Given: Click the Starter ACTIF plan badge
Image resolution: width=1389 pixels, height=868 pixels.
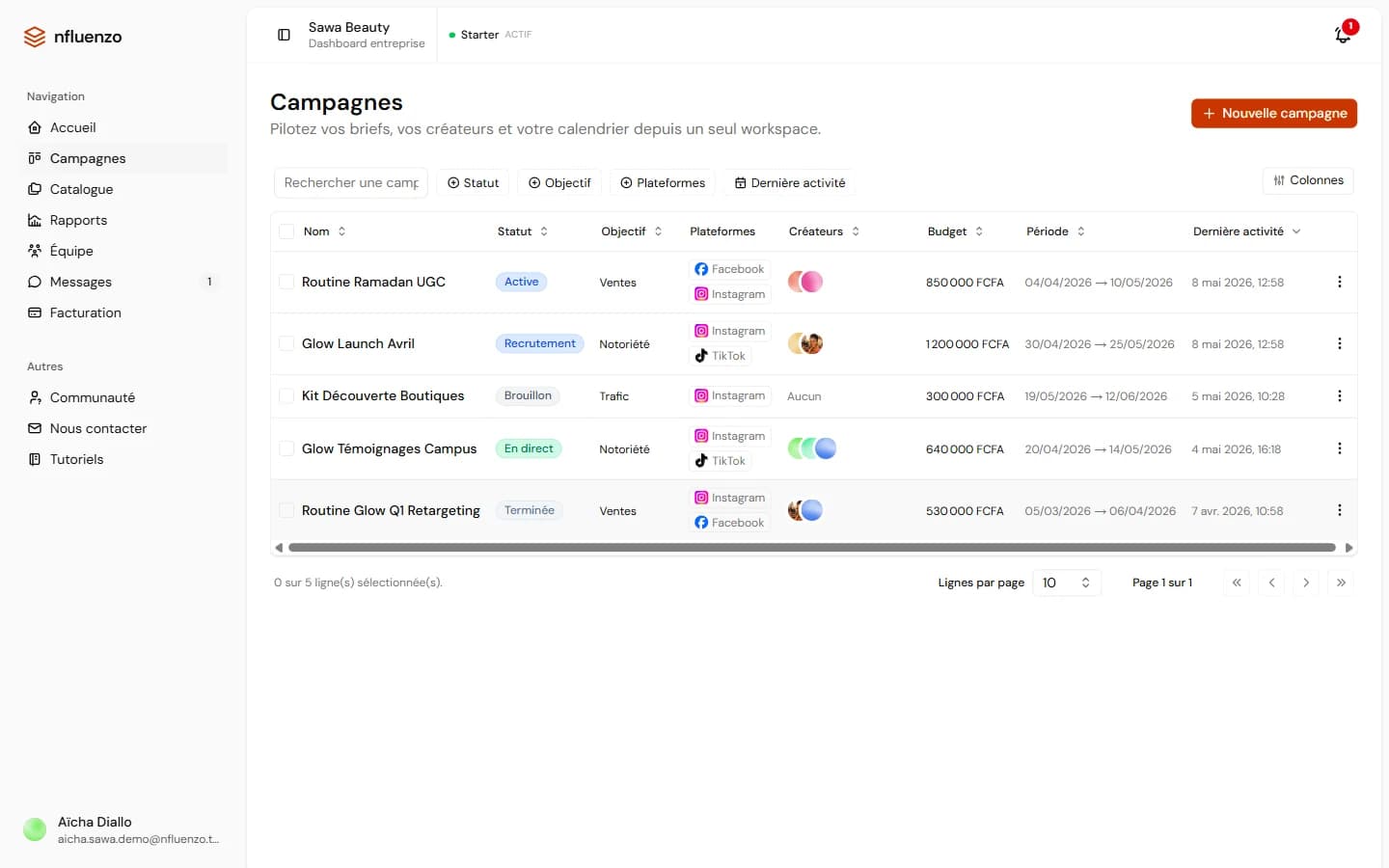Looking at the screenshot, I should coord(490,35).
